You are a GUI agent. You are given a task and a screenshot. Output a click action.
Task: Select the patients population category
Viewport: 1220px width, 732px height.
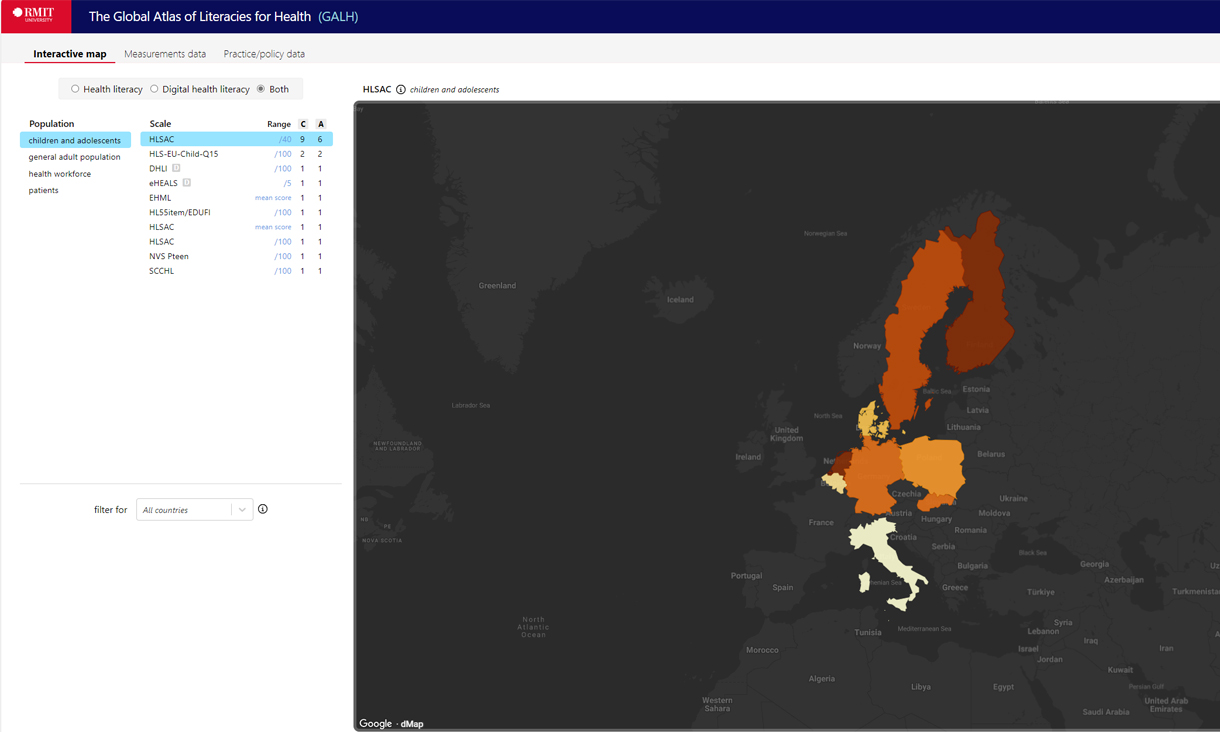41,190
